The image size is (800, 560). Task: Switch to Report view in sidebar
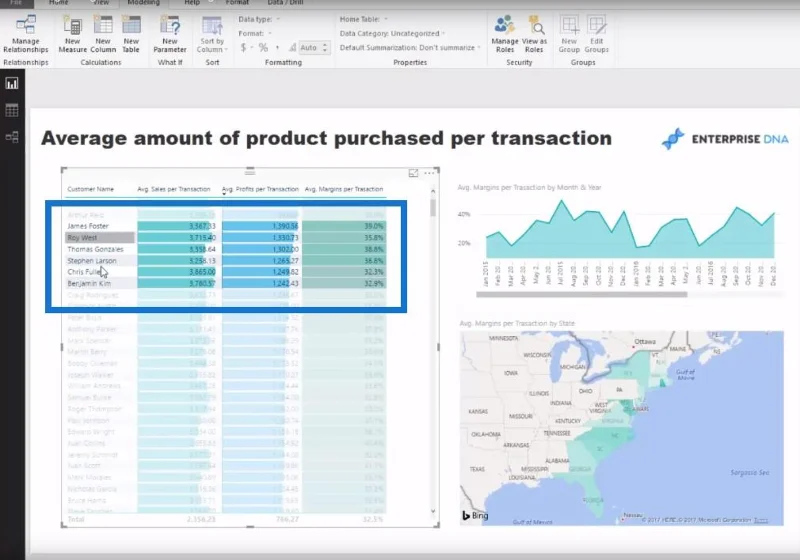(x=12, y=83)
